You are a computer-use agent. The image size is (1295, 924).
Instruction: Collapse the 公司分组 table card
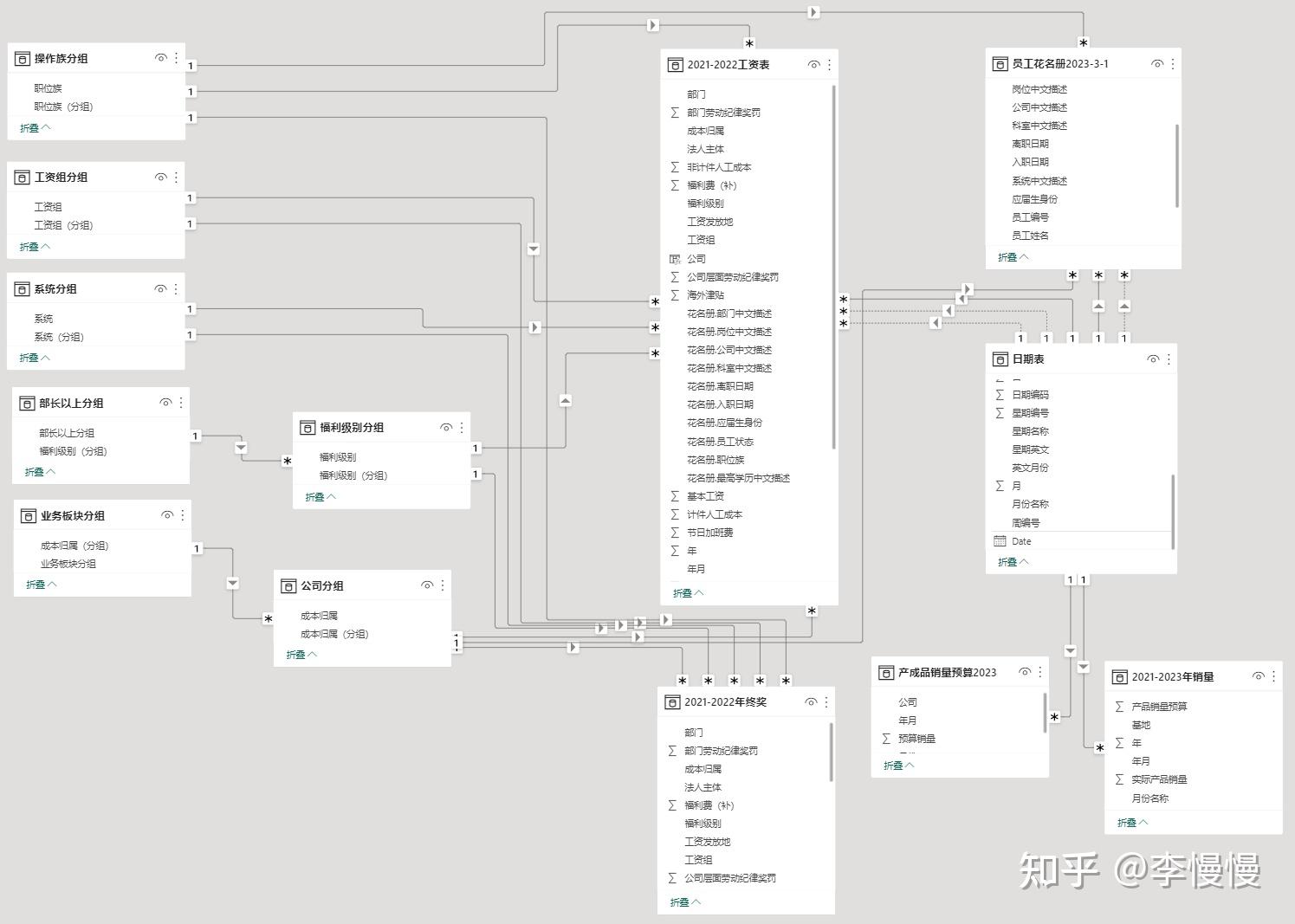coord(301,655)
